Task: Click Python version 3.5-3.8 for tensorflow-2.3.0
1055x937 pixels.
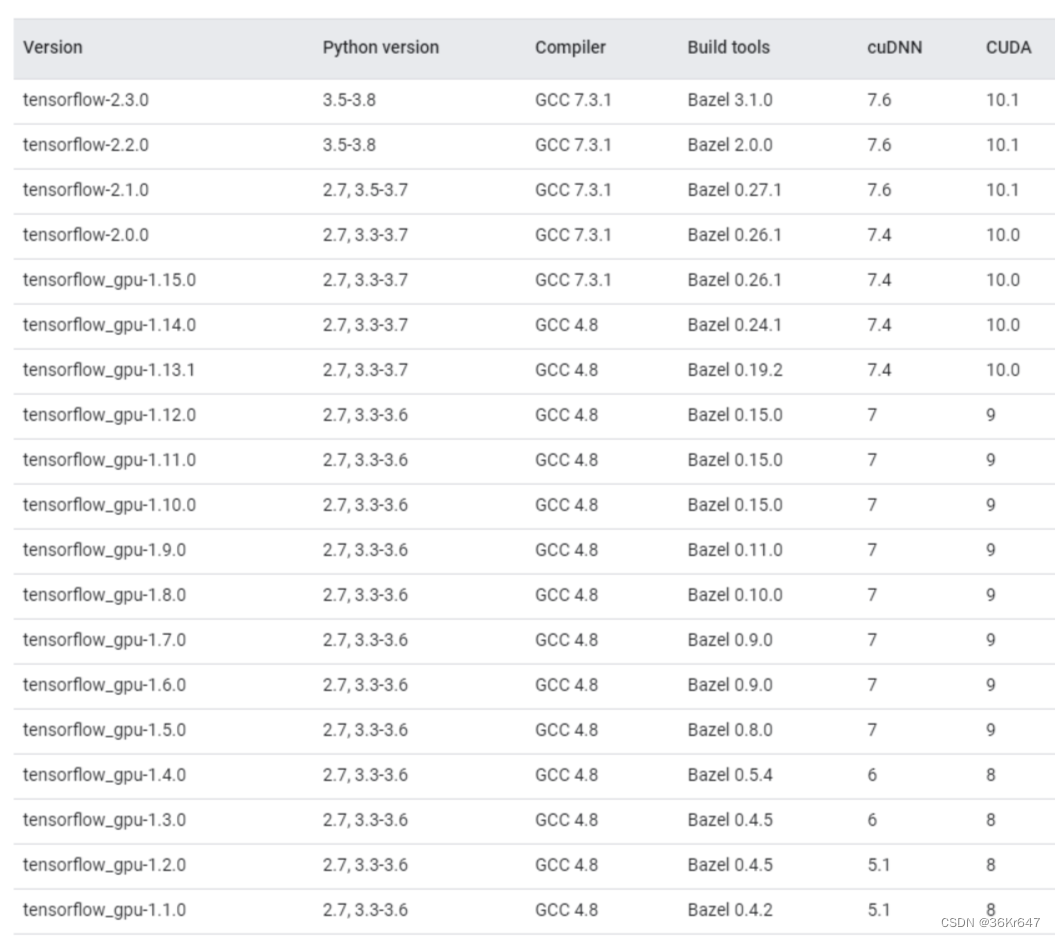Action: (349, 100)
